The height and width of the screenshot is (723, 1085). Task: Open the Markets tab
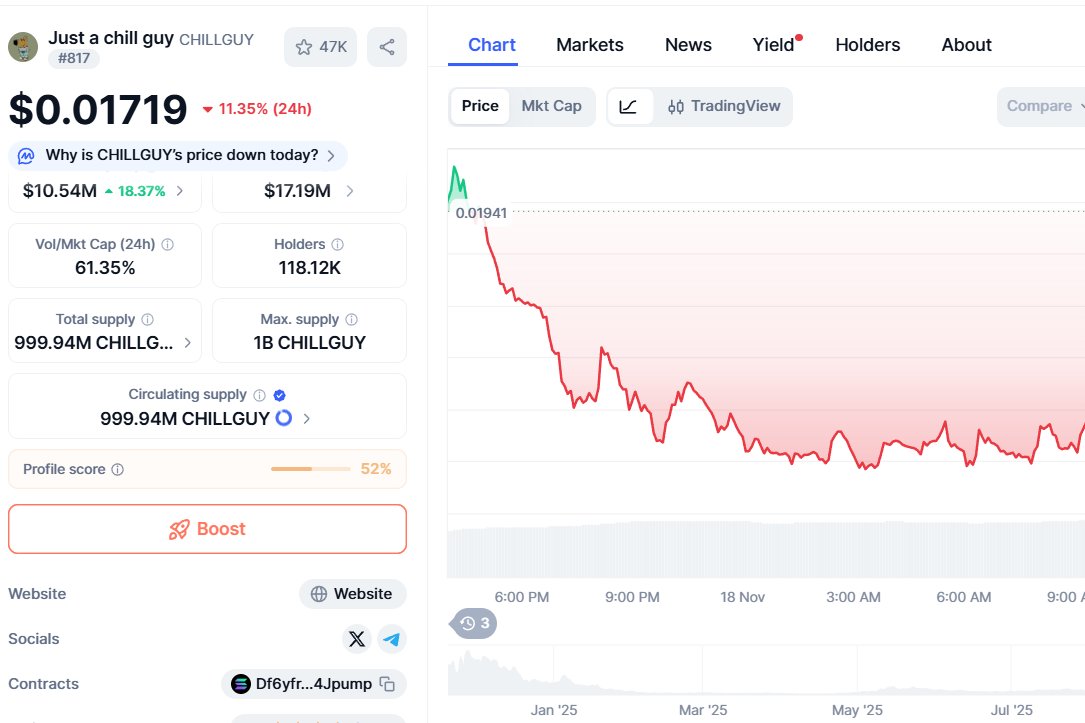tap(589, 45)
